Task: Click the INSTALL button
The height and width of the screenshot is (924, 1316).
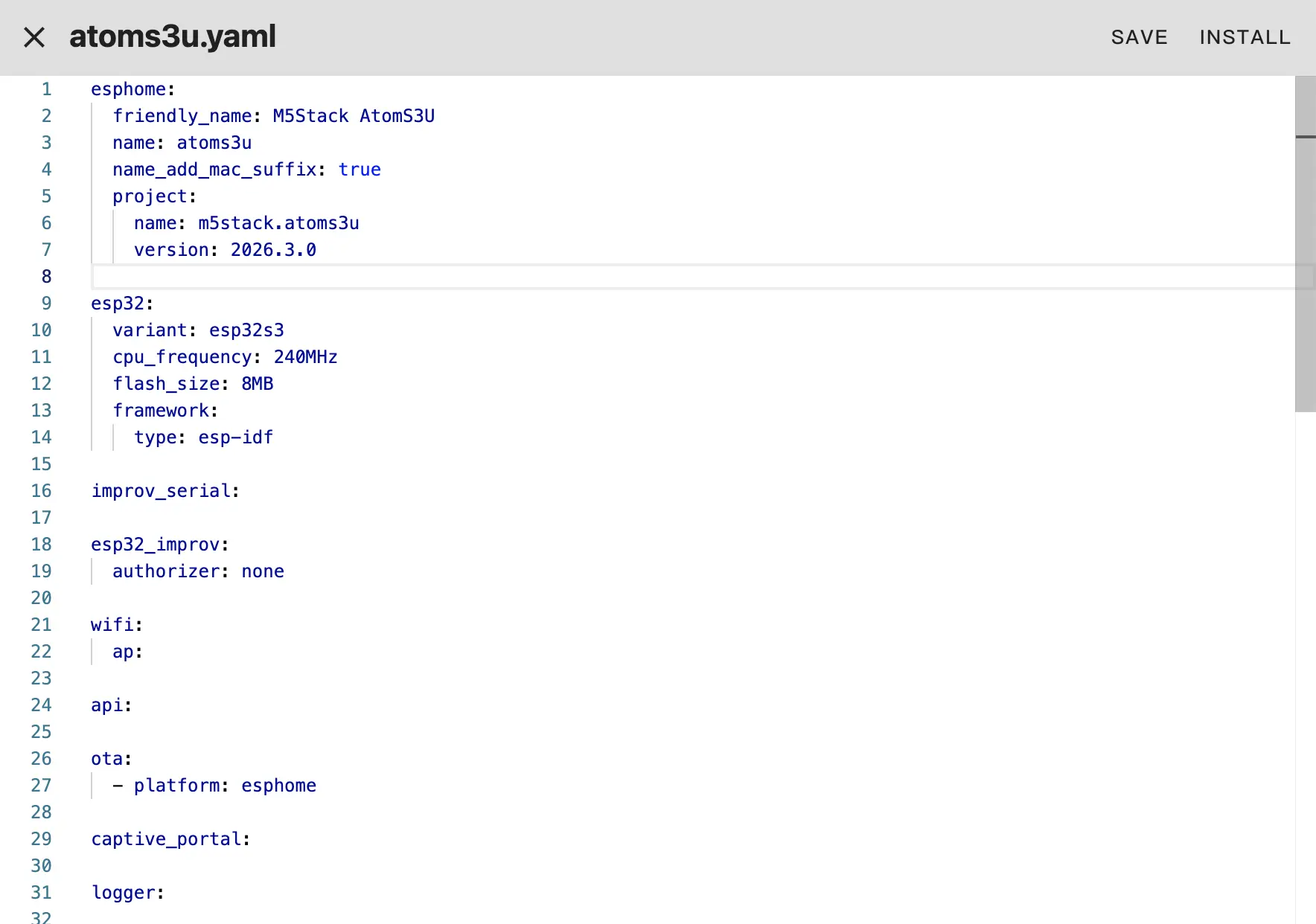Action: click(1245, 37)
